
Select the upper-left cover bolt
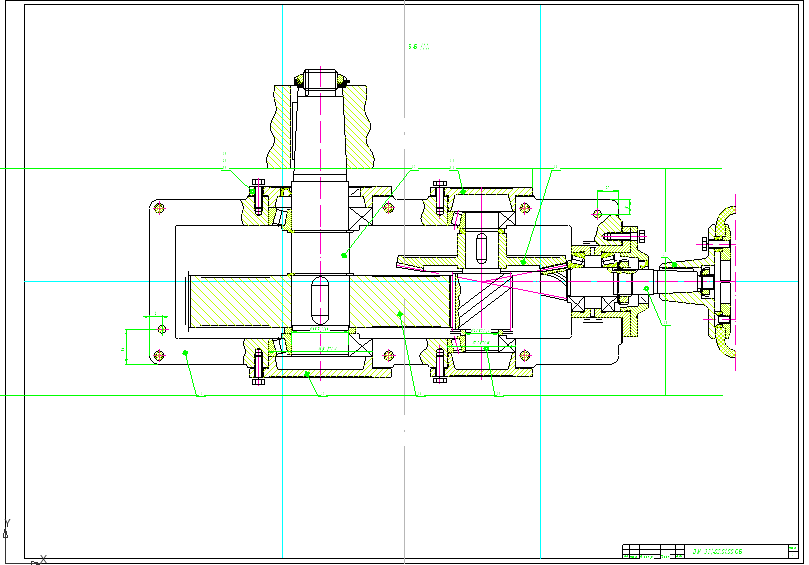click(x=257, y=196)
